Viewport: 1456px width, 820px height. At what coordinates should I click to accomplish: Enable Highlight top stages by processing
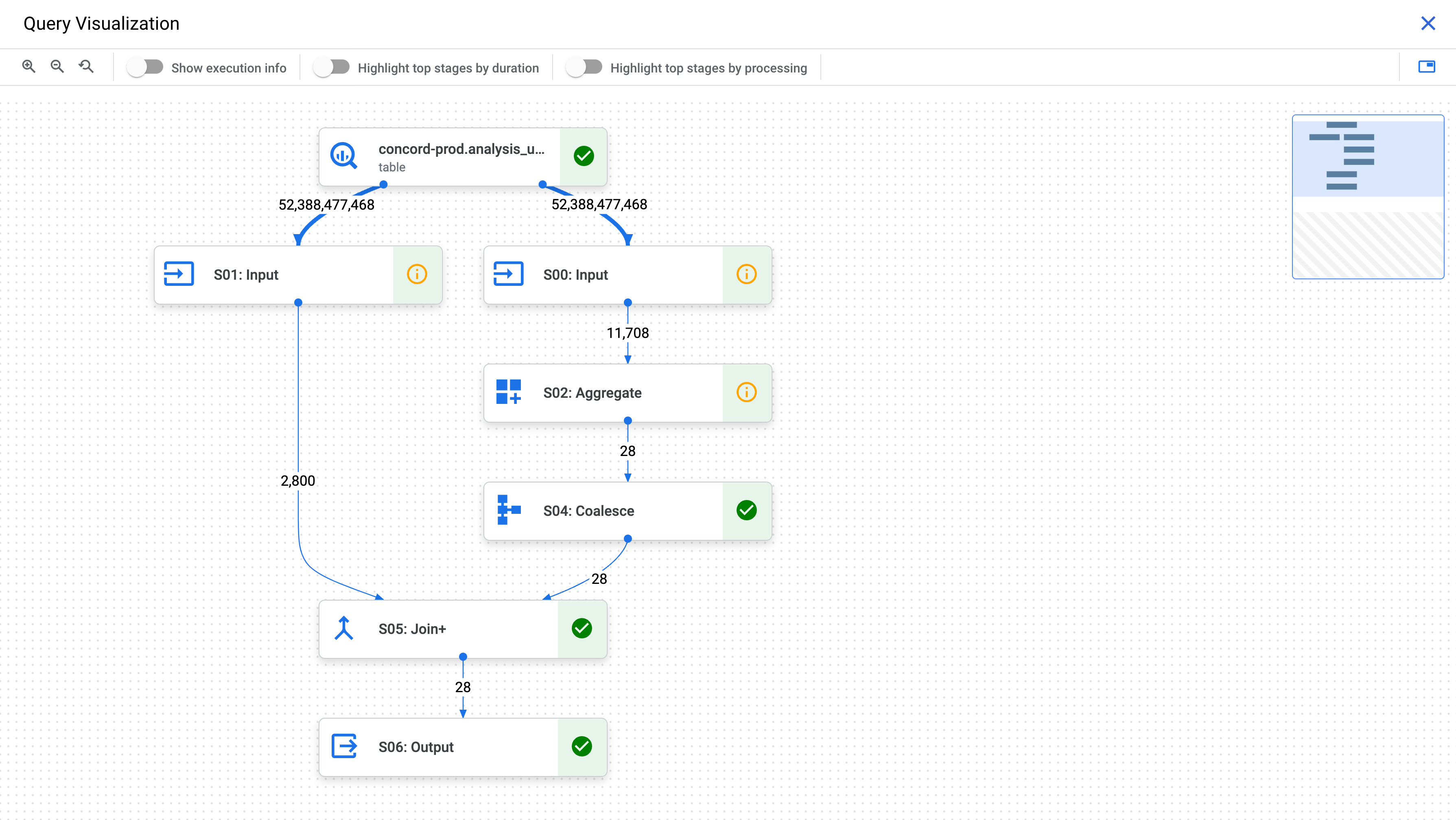(x=584, y=66)
